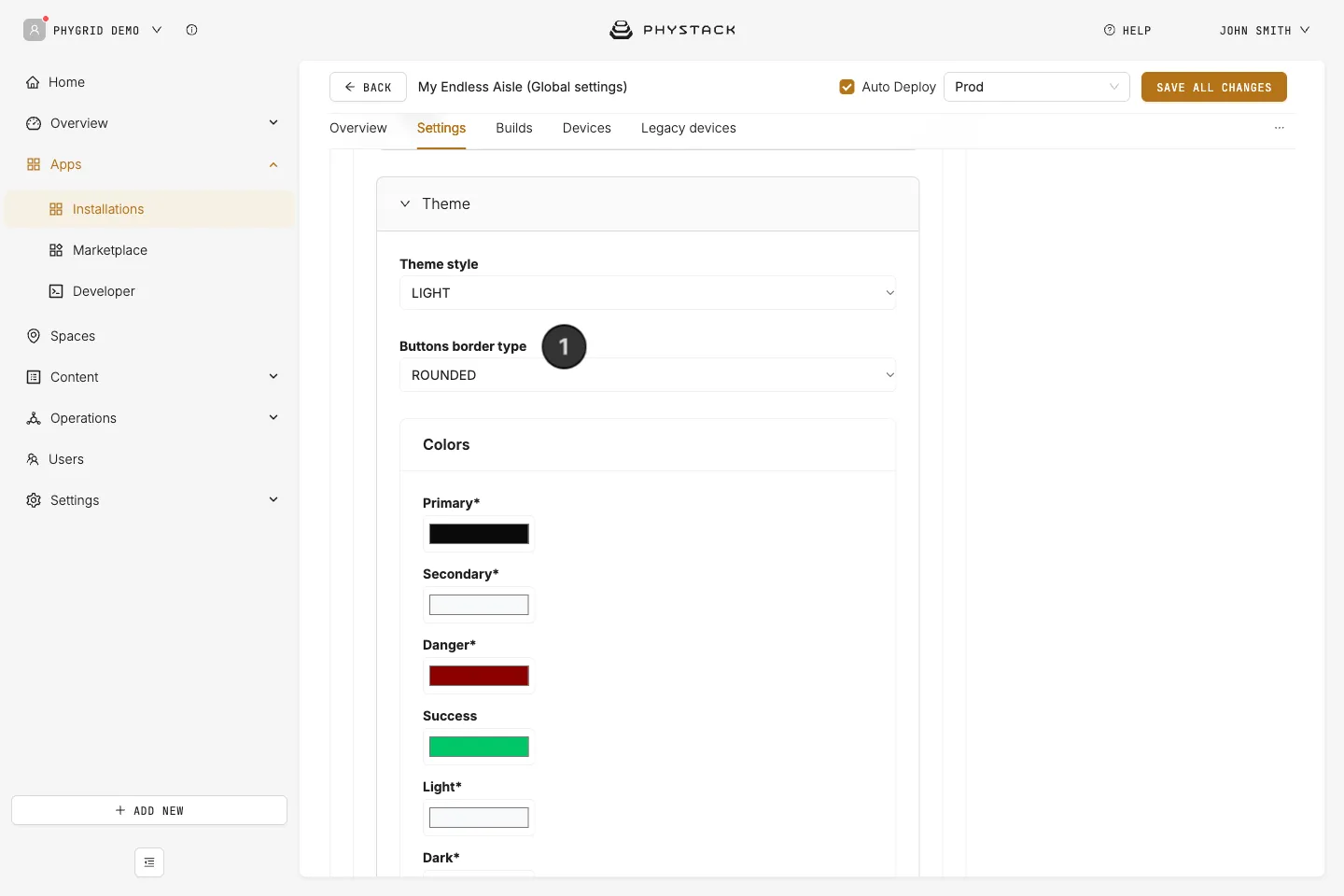The width and height of the screenshot is (1344, 896).
Task: Expand the Content sidebar chevron
Action: 273,376
